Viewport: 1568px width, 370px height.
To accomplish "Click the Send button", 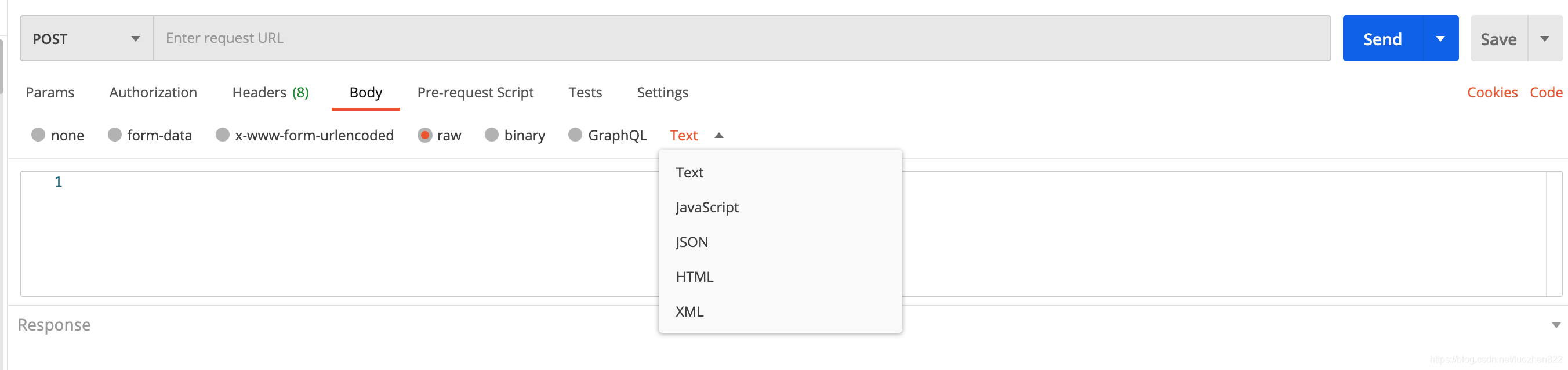I will click(1382, 39).
